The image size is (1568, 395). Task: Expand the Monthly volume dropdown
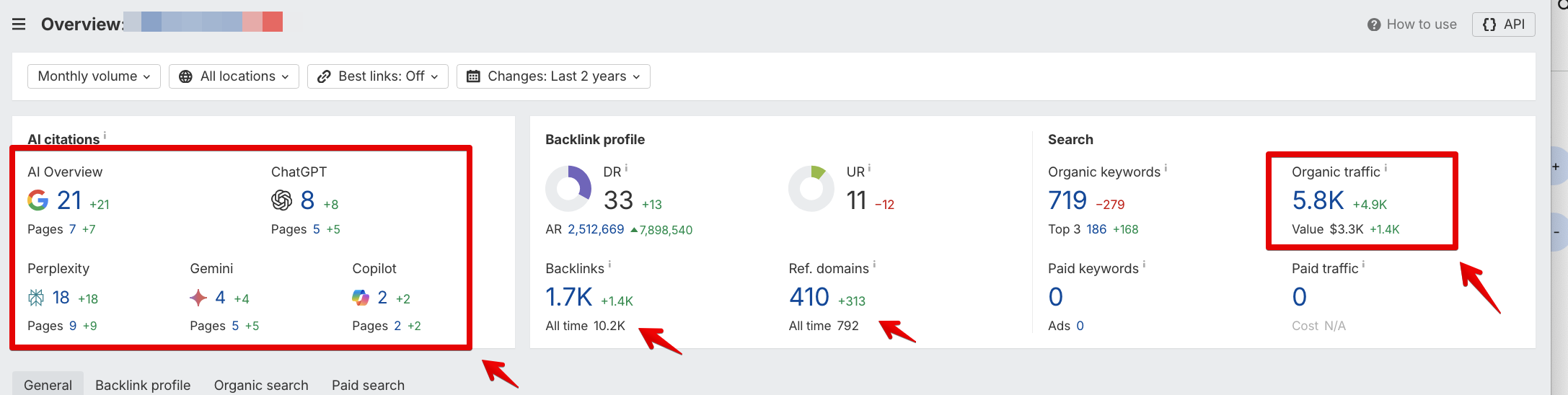[x=94, y=76]
